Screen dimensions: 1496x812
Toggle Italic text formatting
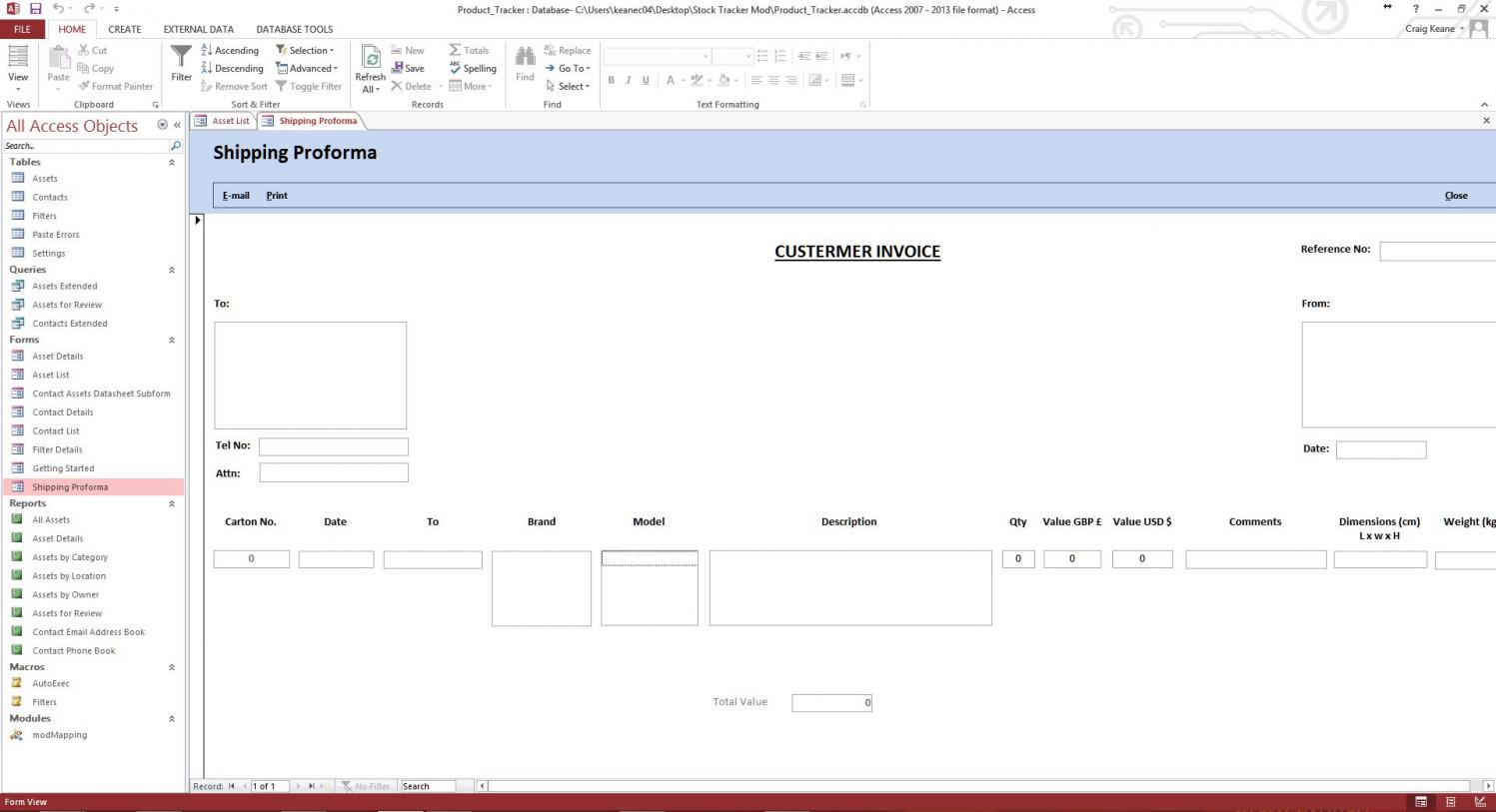click(x=628, y=80)
